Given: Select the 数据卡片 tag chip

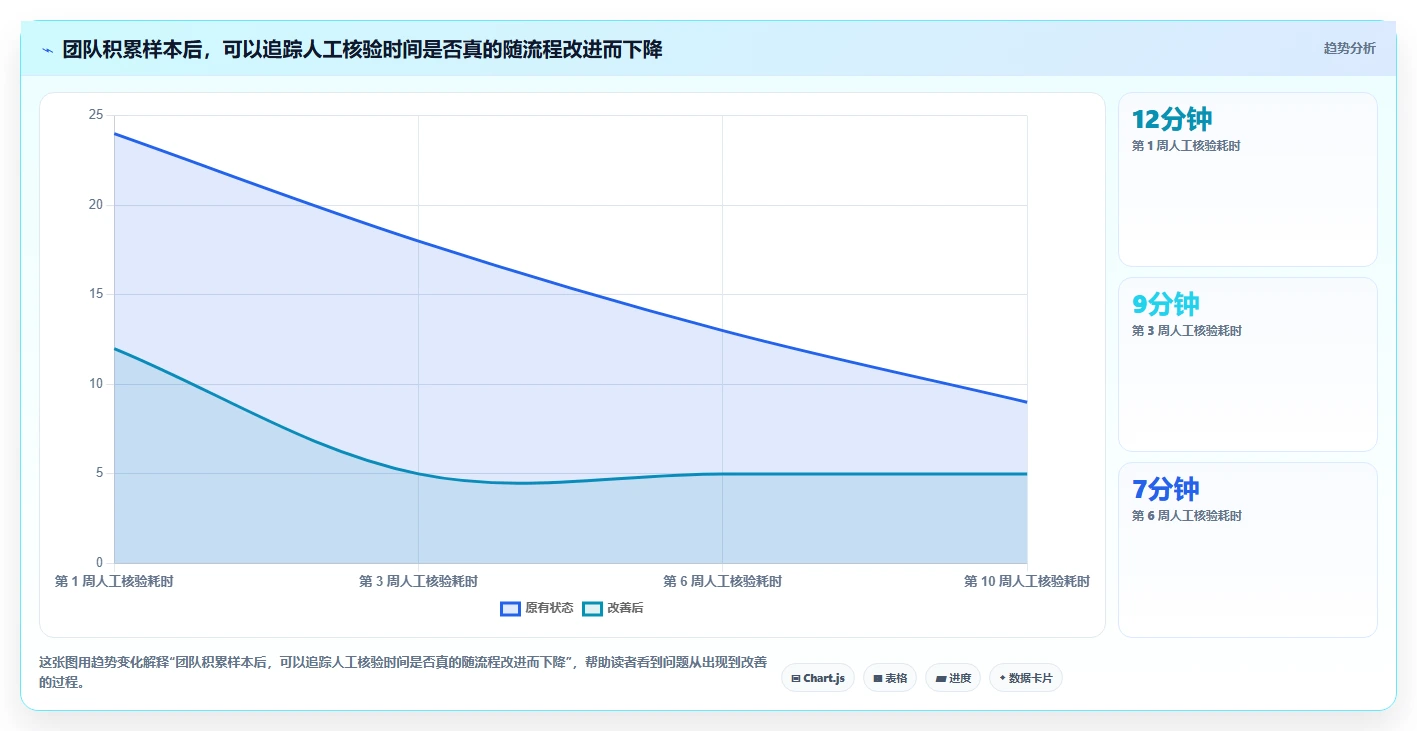Looking at the screenshot, I should (1026, 678).
